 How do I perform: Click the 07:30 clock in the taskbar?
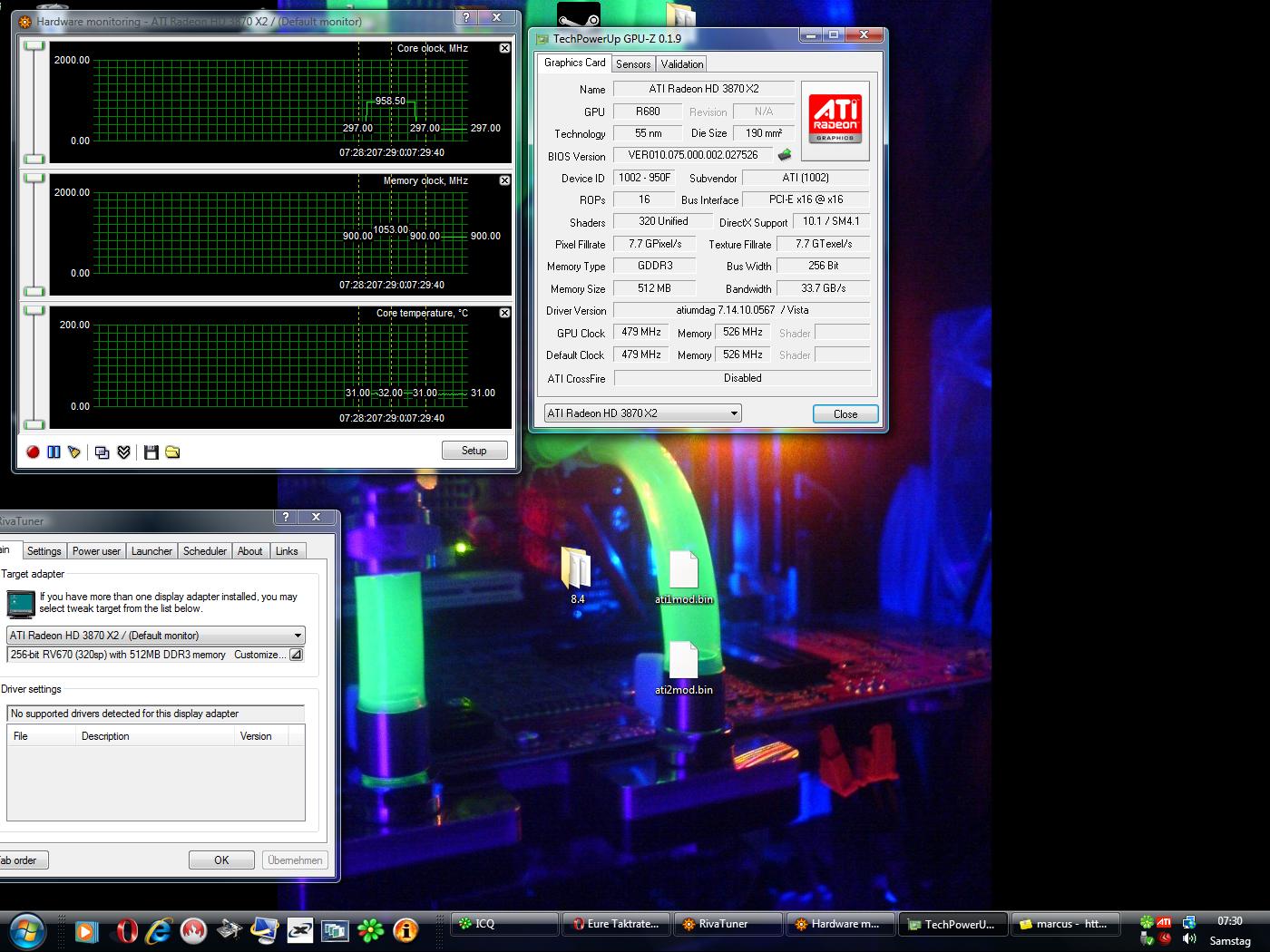point(1230,921)
